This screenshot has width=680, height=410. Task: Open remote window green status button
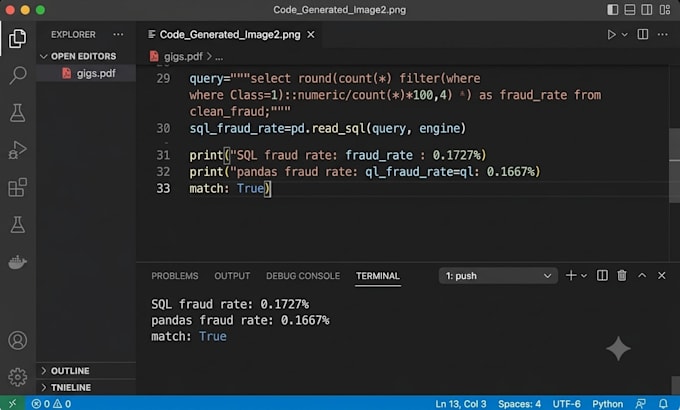click(13, 403)
